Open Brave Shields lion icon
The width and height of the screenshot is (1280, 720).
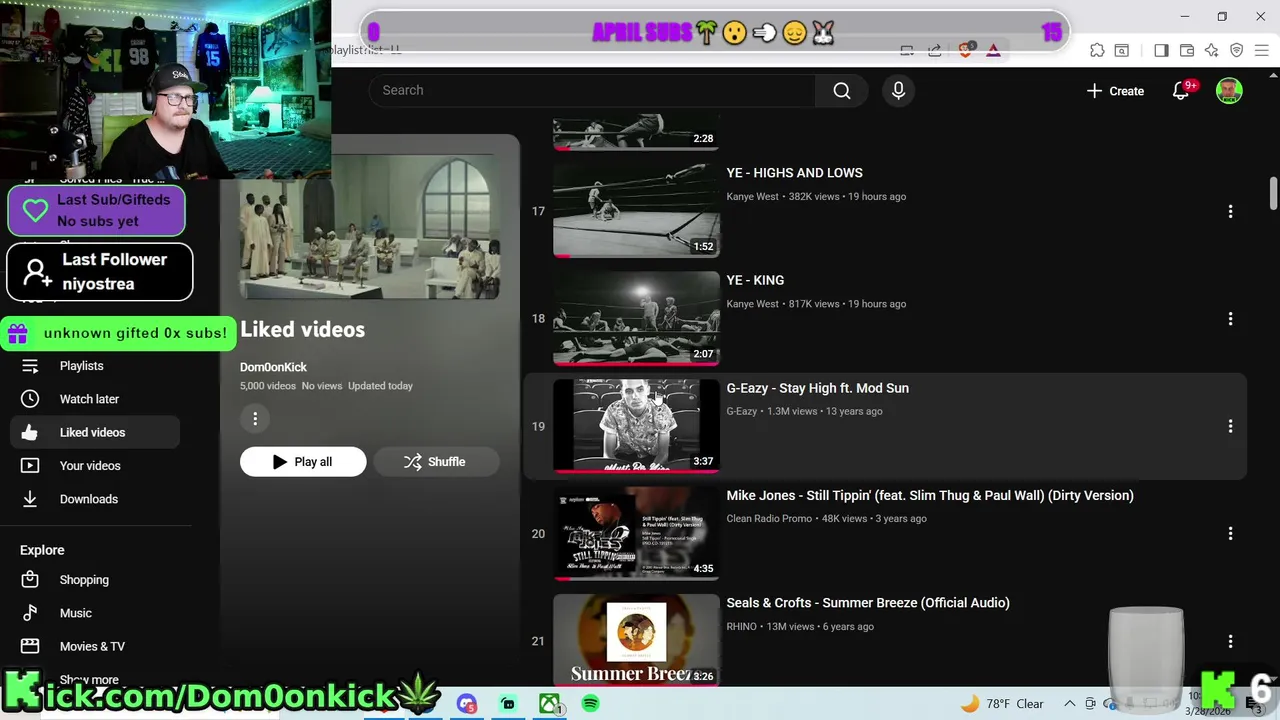(966, 50)
